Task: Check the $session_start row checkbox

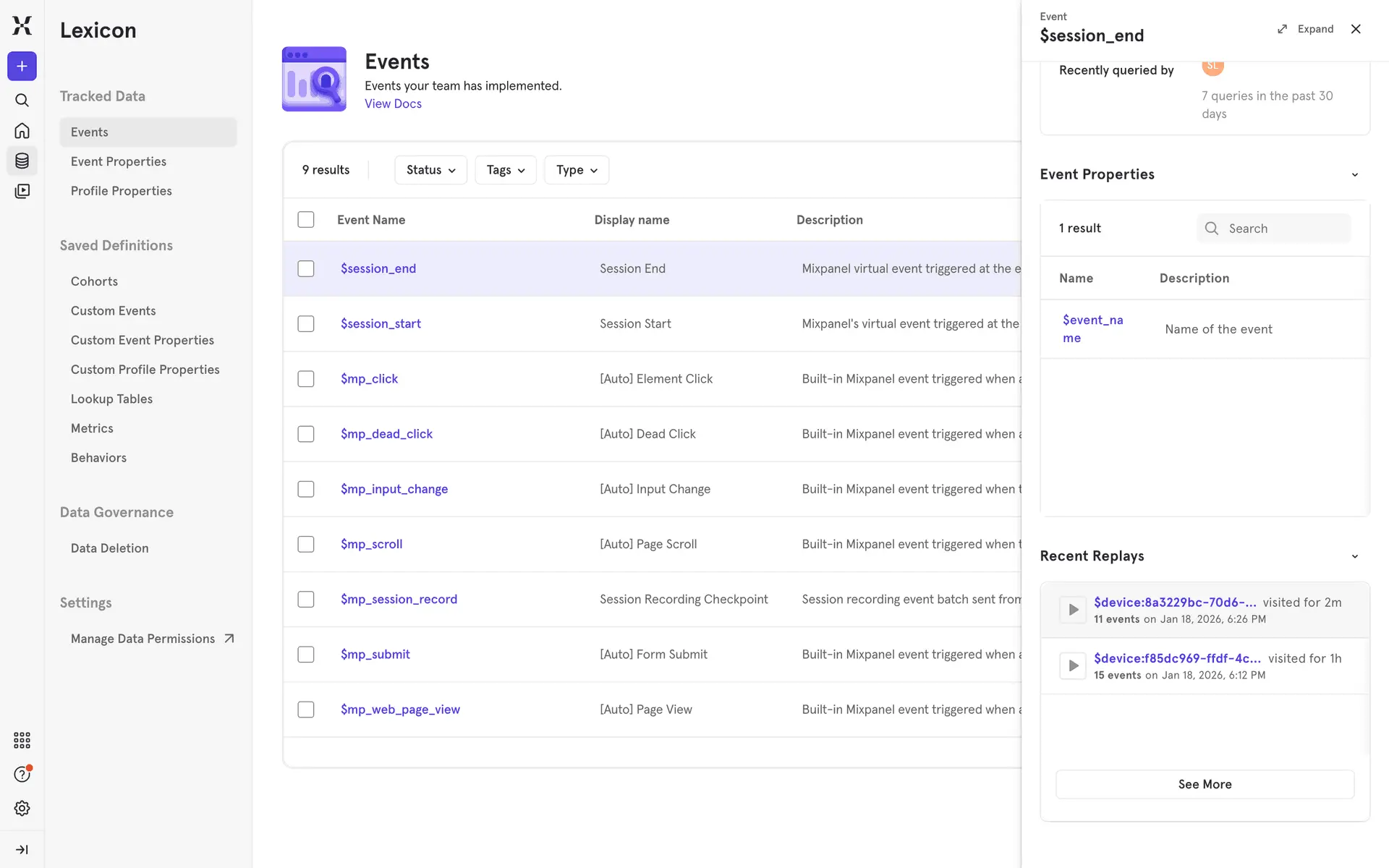Action: (x=306, y=323)
